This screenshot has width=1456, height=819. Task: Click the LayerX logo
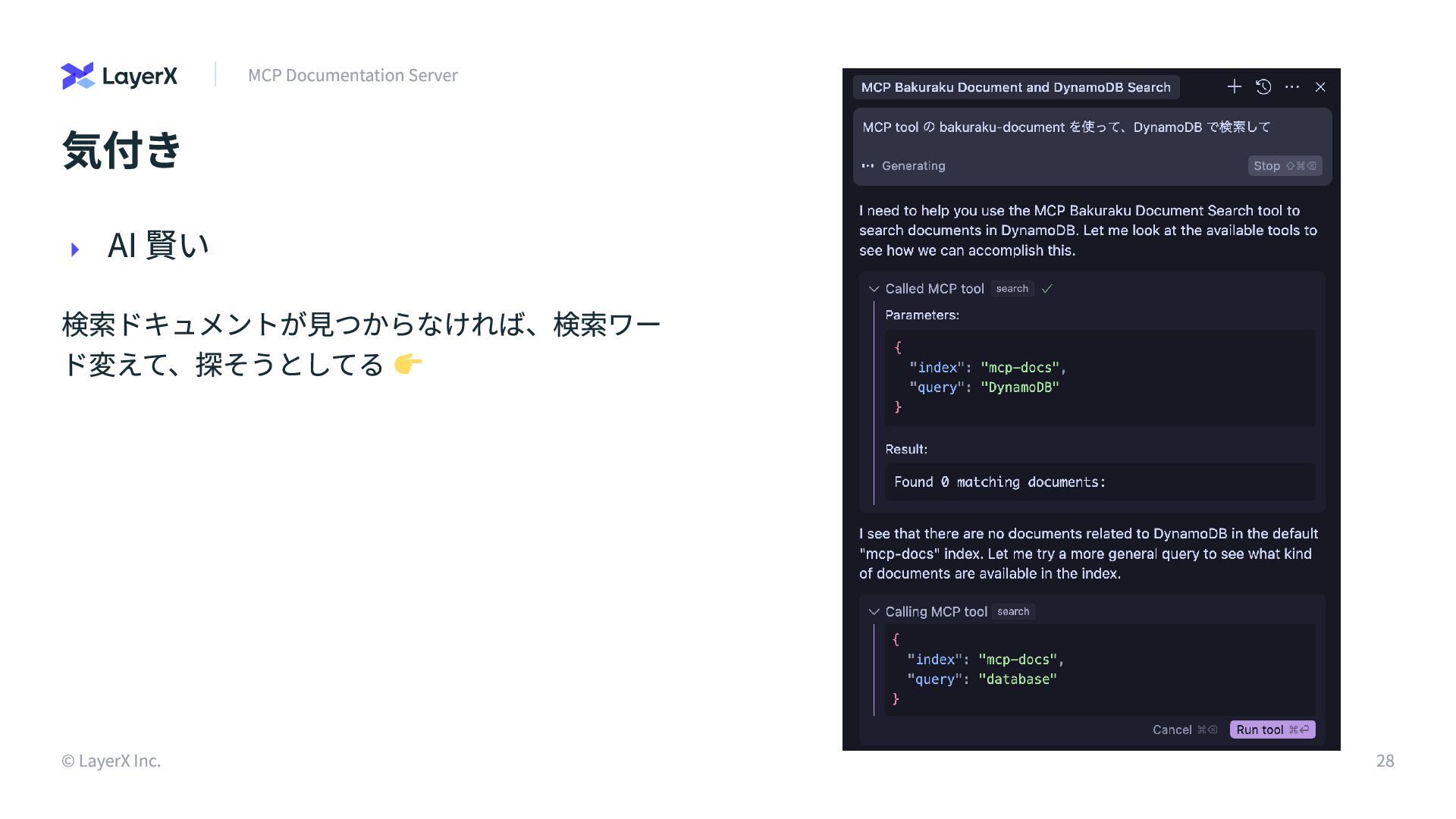(x=119, y=76)
